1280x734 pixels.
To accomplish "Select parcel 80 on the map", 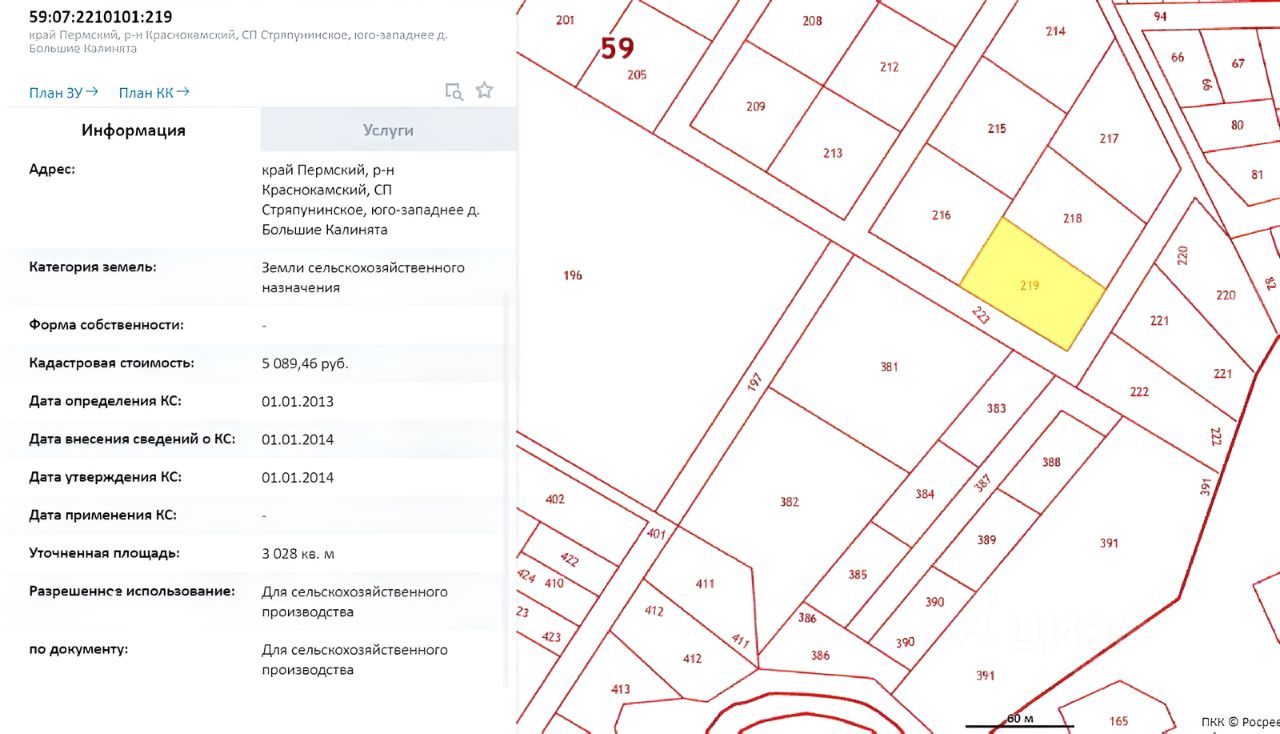I will (x=1237, y=125).
